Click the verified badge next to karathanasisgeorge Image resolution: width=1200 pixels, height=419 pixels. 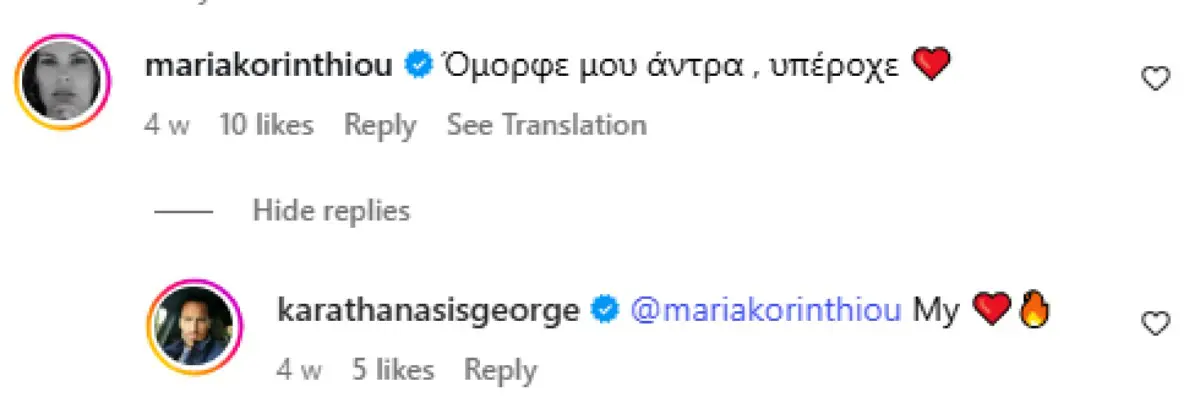603,311
